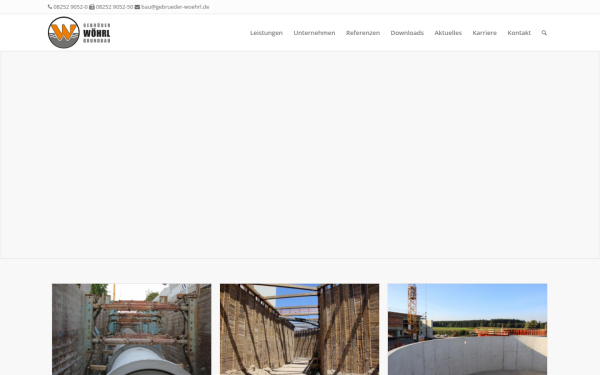Click fax number 08252 9052-50
This screenshot has width=600, height=375.
pos(114,7)
